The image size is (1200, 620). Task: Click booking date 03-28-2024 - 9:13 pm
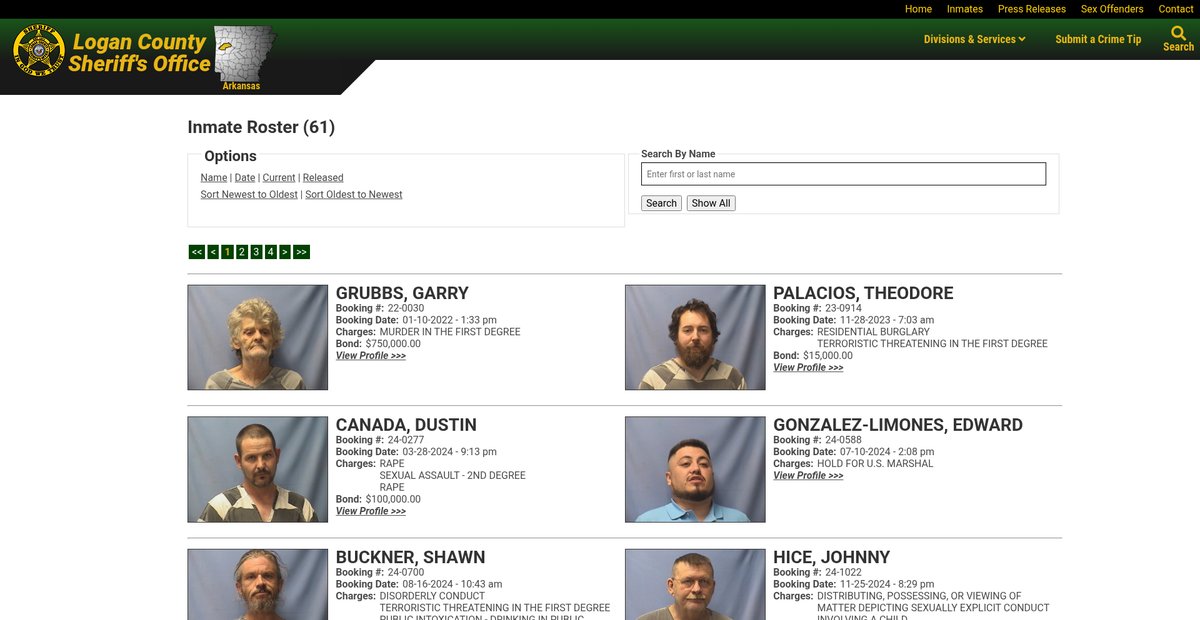[x=450, y=452]
